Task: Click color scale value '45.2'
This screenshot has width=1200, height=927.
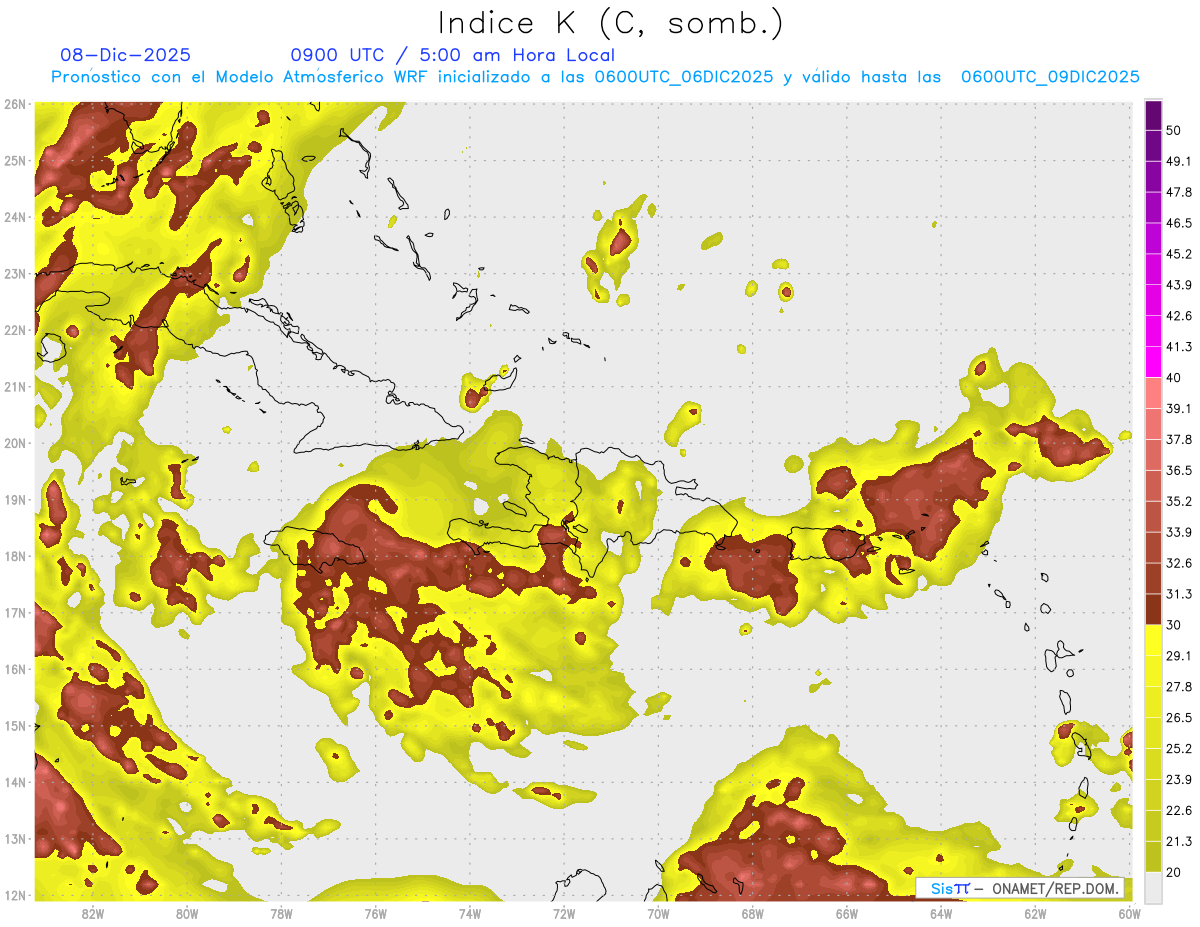Action: pos(1178,254)
